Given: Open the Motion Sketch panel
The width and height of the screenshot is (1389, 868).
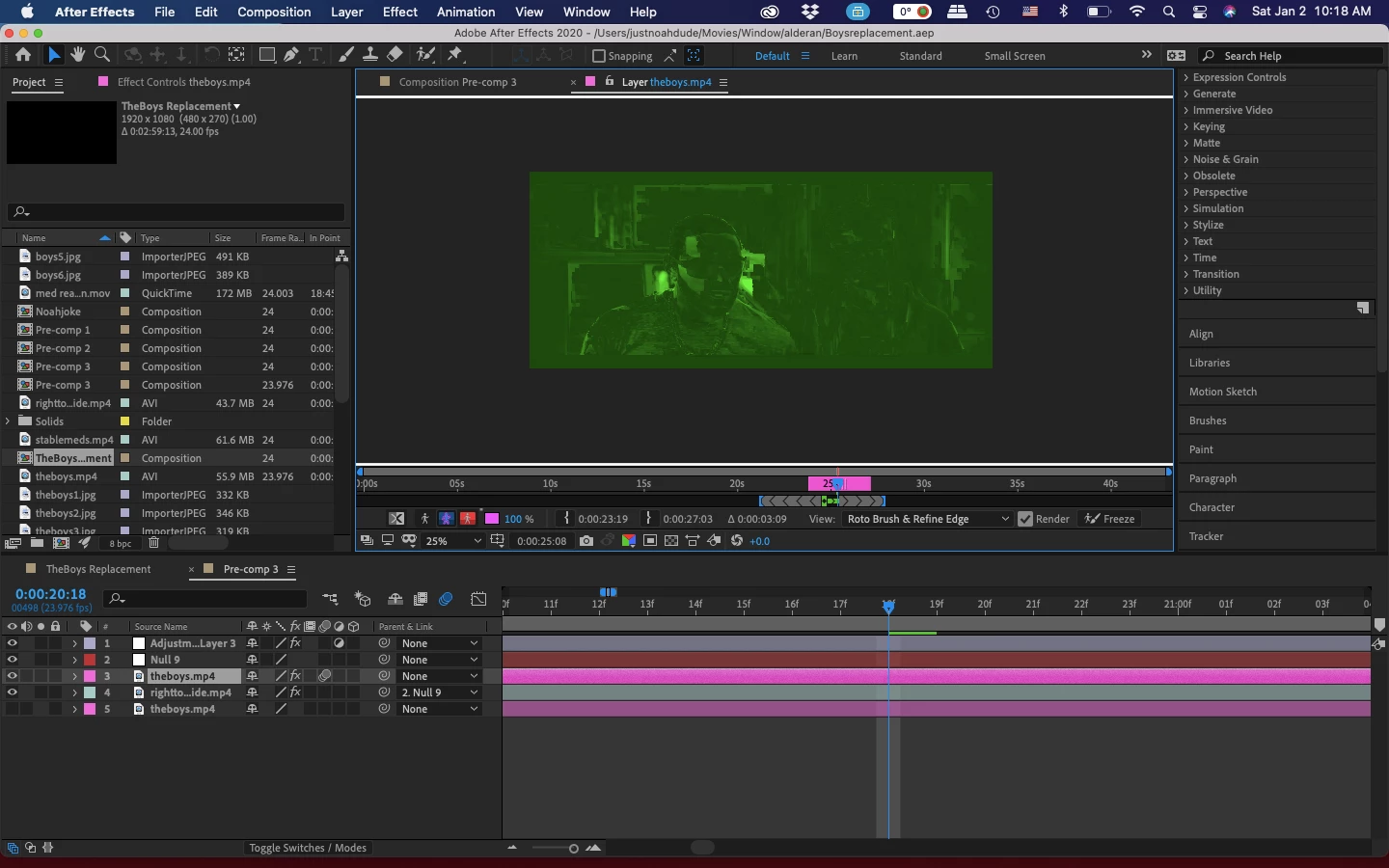Looking at the screenshot, I should pos(1223,392).
